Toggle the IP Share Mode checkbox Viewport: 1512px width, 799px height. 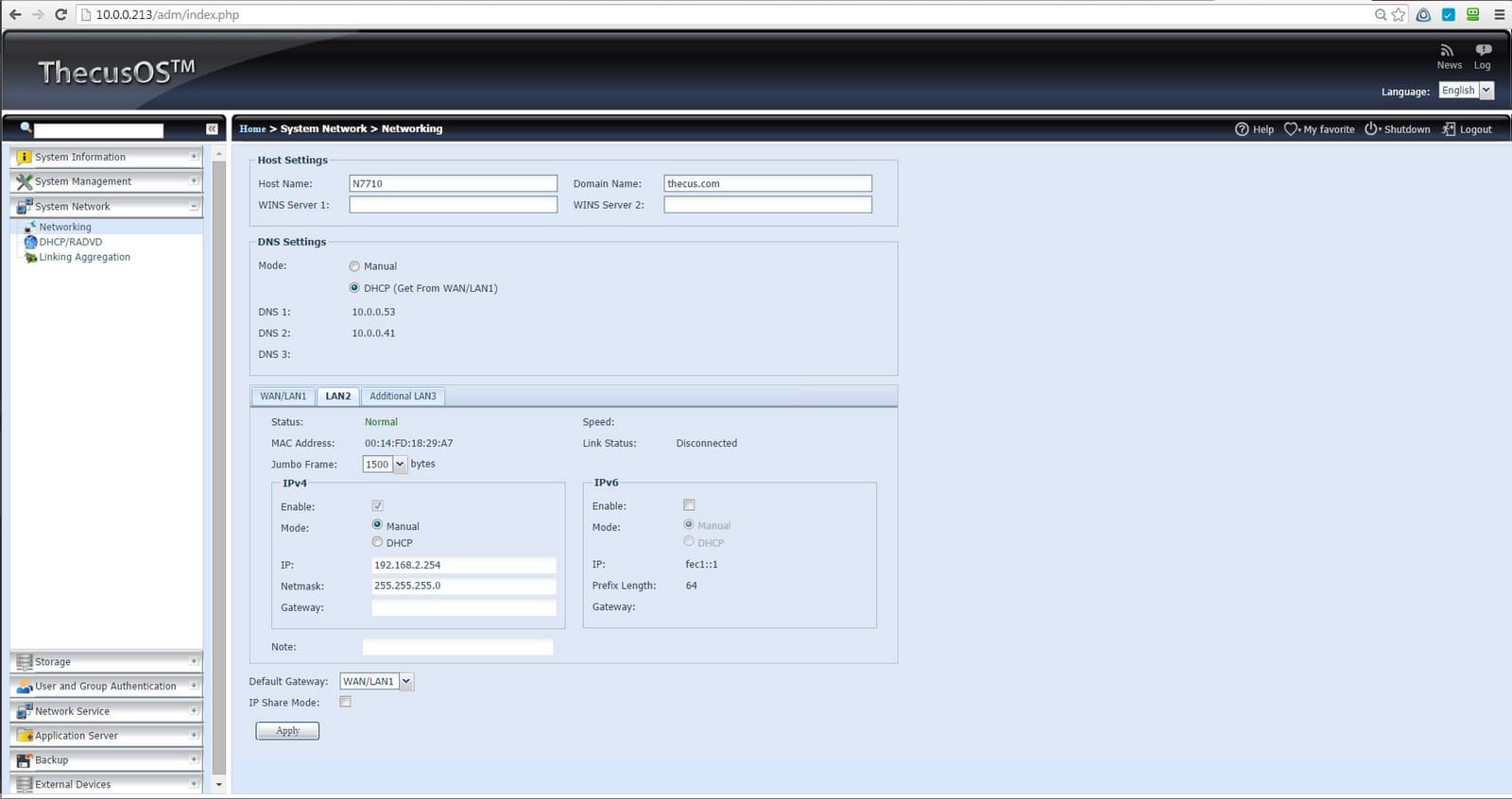[x=346, y=702]
